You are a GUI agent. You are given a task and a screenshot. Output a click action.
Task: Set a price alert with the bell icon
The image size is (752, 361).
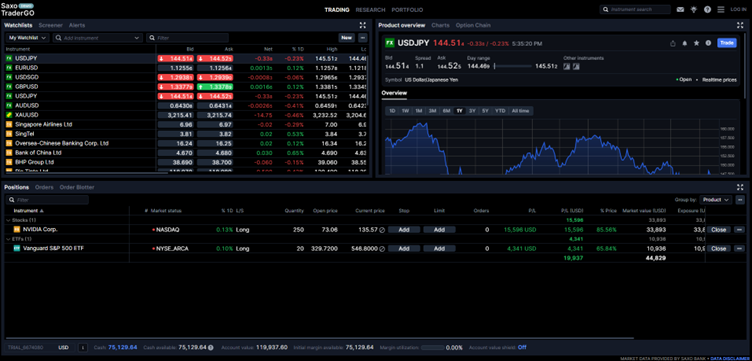(685, 43)
